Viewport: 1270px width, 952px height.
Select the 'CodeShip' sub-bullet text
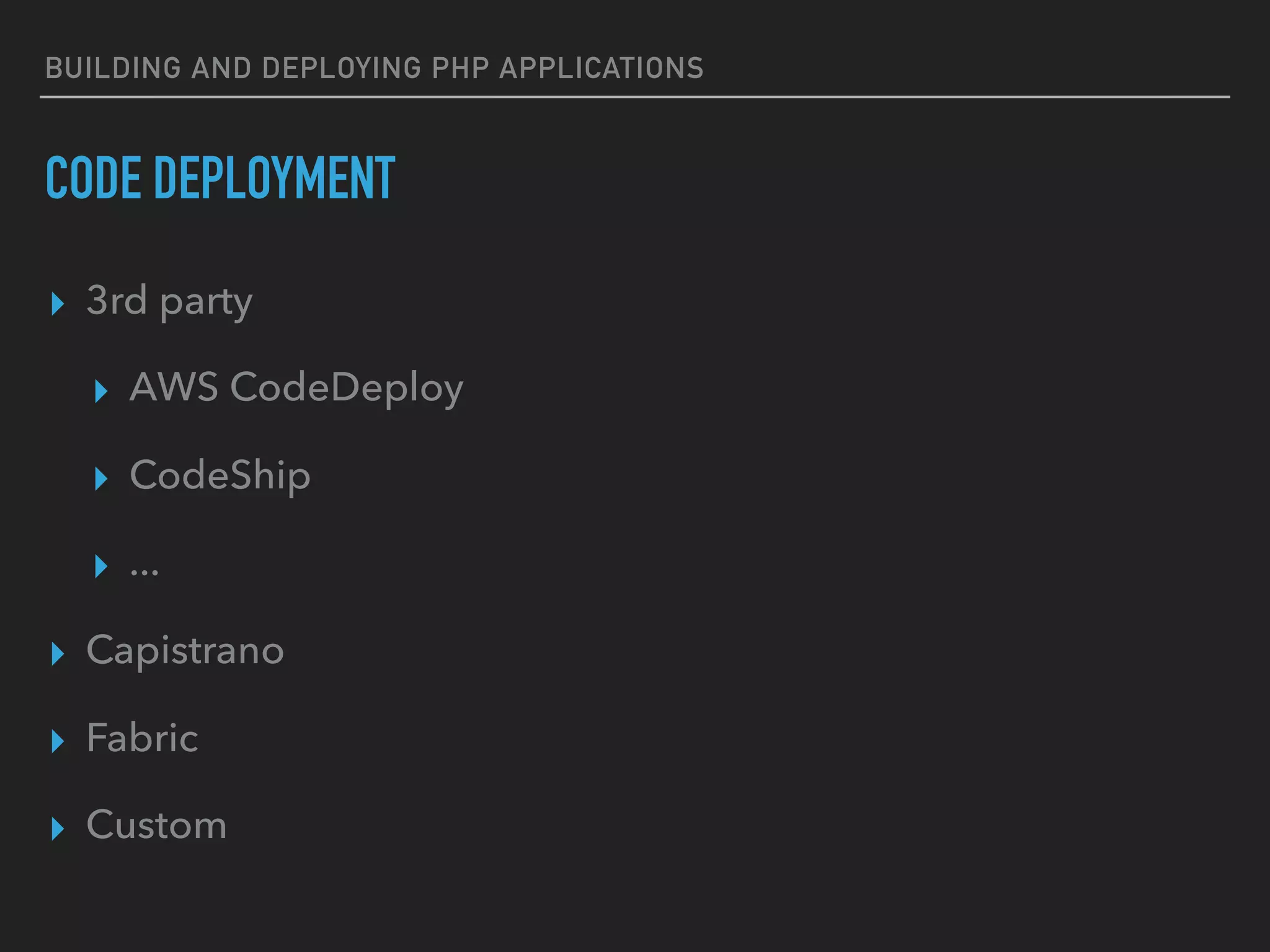coord(220,477)
